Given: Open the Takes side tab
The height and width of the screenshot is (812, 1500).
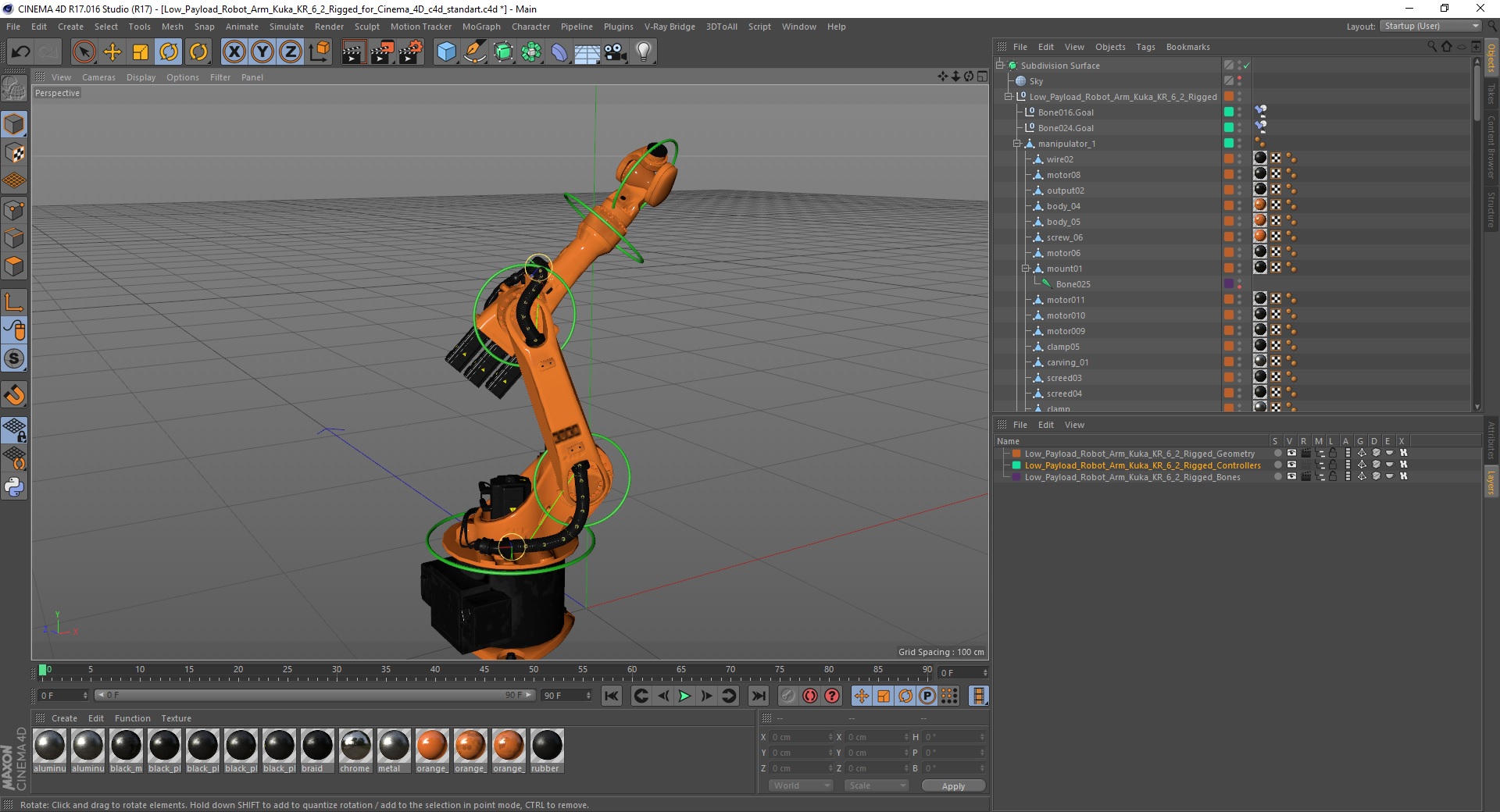Looking at the screenshot, I should [x=1491, y=94].
